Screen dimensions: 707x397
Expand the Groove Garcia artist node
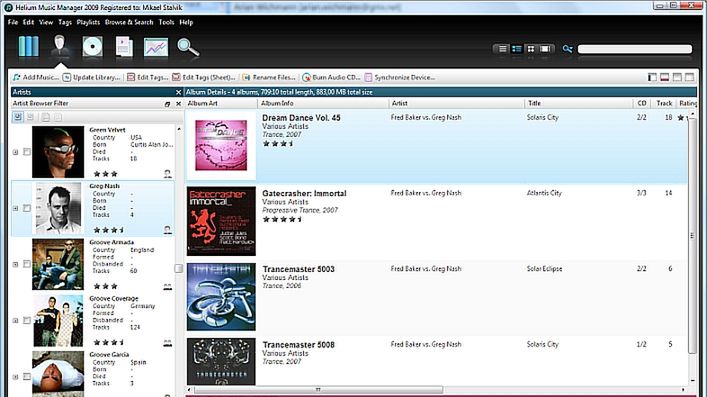(15, 377)
